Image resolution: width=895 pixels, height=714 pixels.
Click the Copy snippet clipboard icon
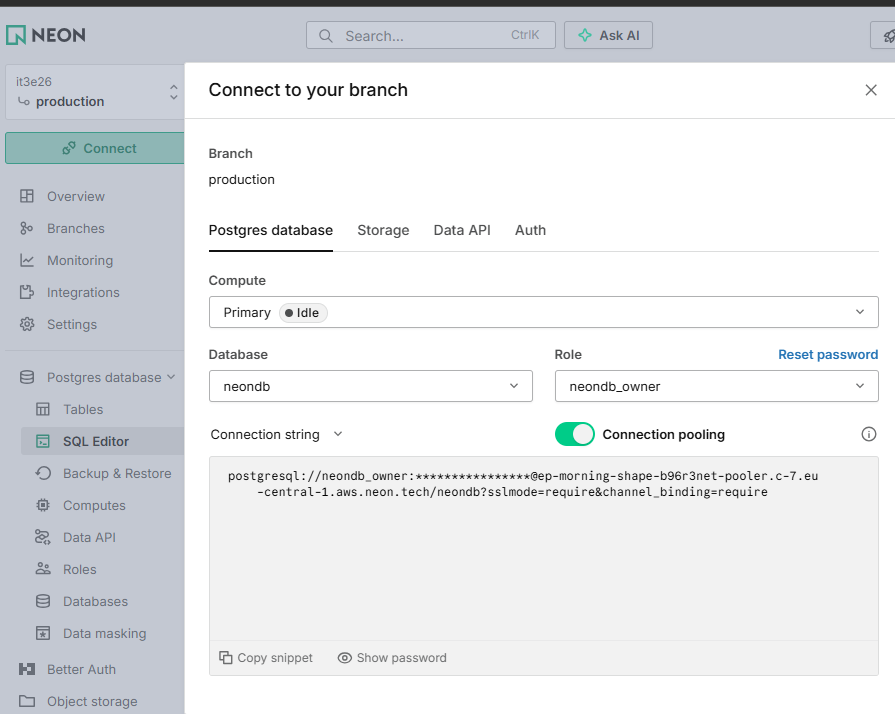226,657
